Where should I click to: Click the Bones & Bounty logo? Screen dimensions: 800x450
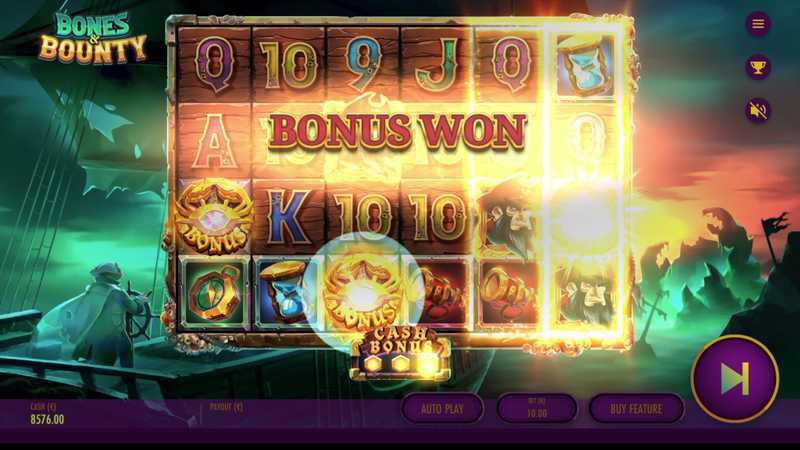(x=93, y=39)
